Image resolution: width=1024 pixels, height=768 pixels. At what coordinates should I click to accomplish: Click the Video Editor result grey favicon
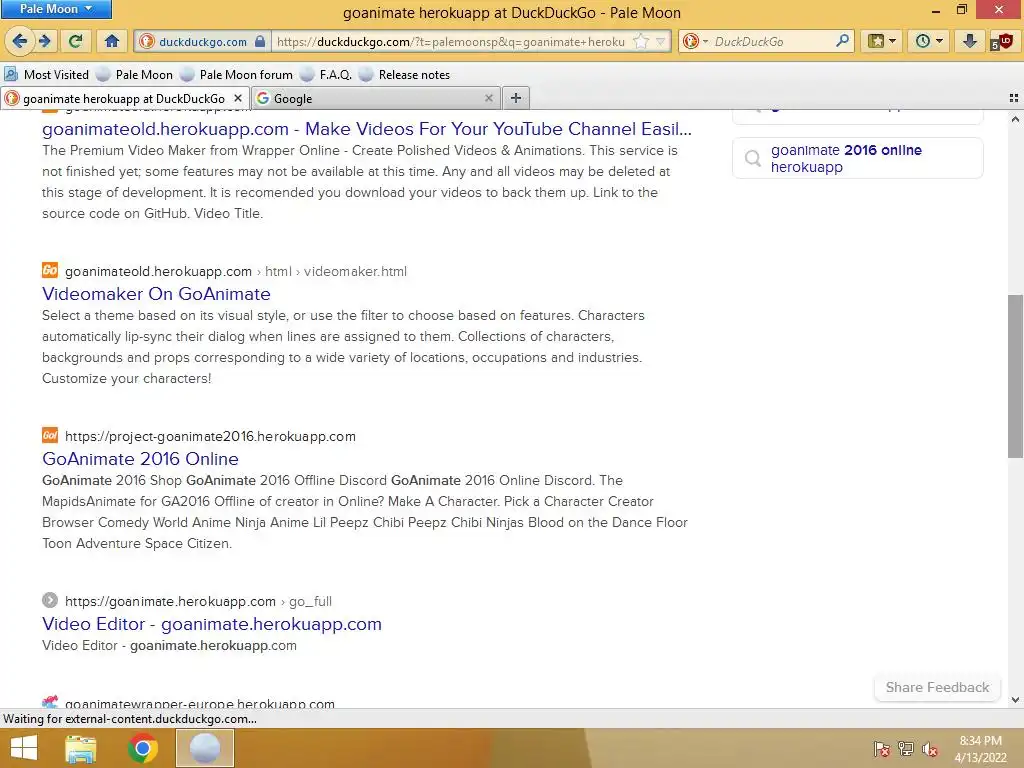pos(50,600)
